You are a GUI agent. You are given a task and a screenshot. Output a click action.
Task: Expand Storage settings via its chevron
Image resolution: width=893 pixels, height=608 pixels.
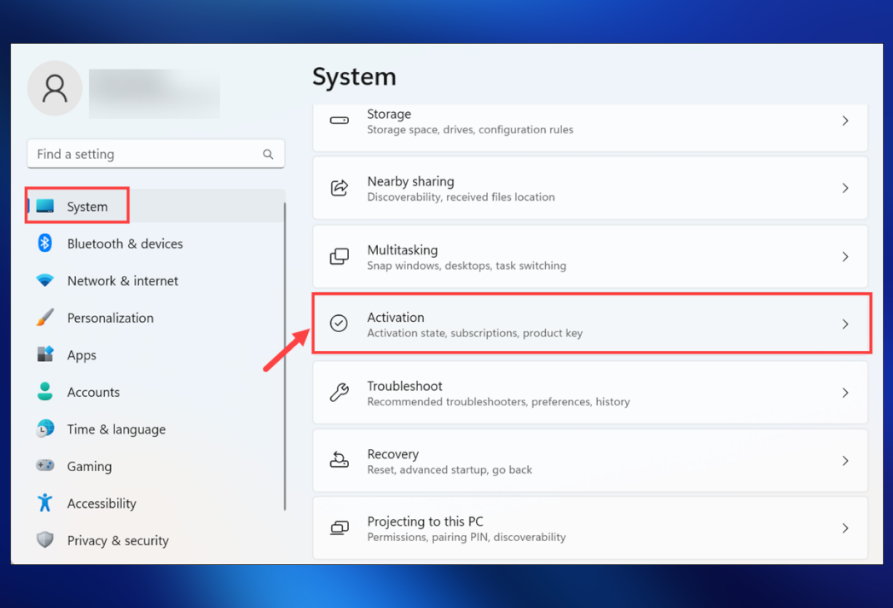pos(845,121)
